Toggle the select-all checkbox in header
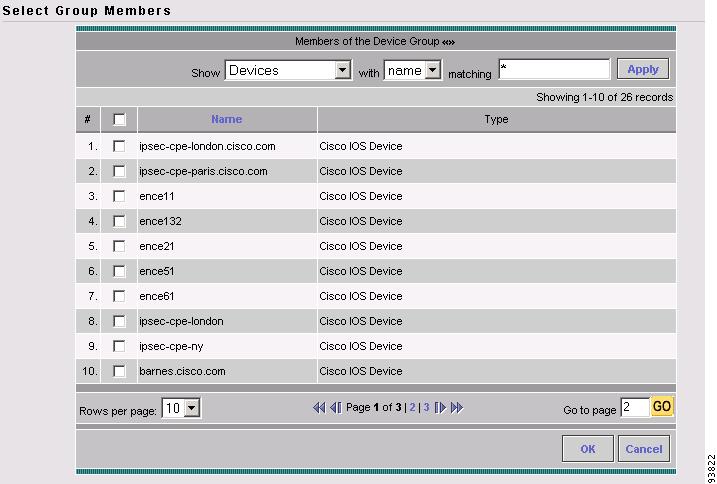The image size is (717, 484). point(119,119)
